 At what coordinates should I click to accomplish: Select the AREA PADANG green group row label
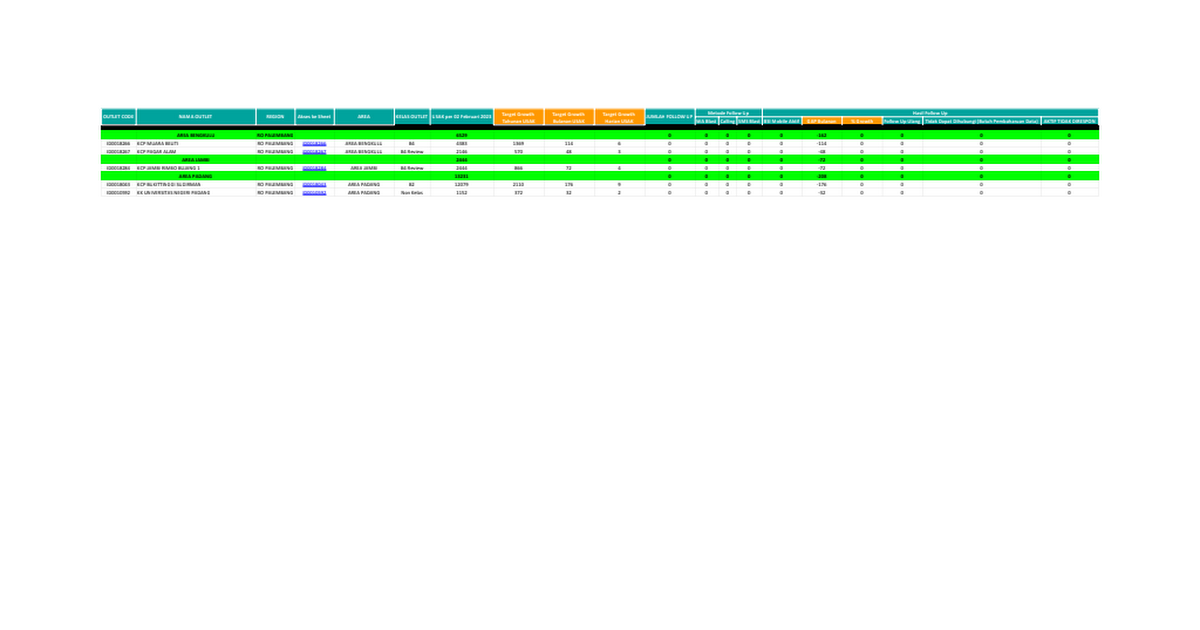196,176
